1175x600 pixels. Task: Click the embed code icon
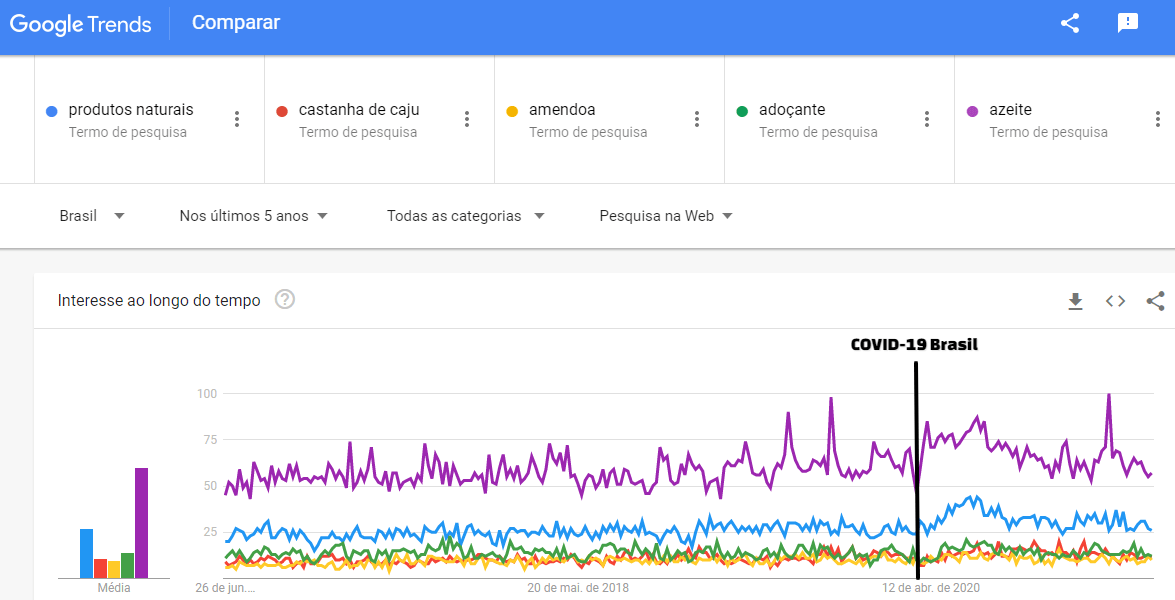click(x=1116, y=301)
